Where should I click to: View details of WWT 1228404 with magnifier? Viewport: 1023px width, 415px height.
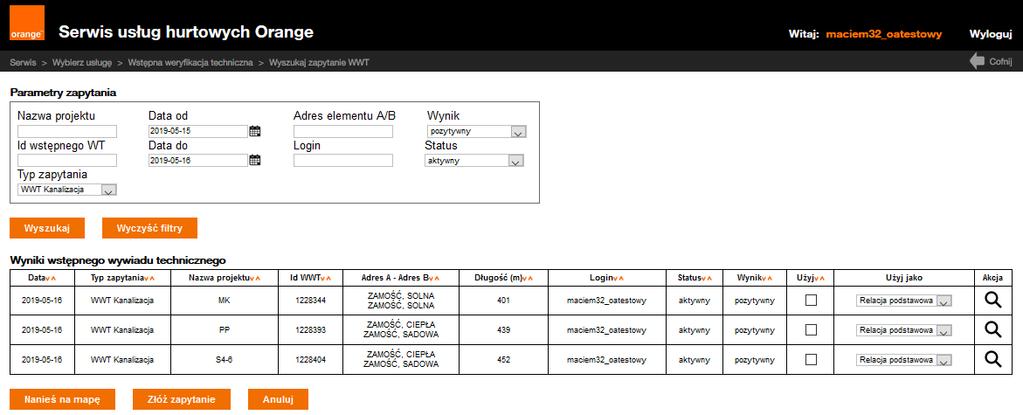pos(993,359)
